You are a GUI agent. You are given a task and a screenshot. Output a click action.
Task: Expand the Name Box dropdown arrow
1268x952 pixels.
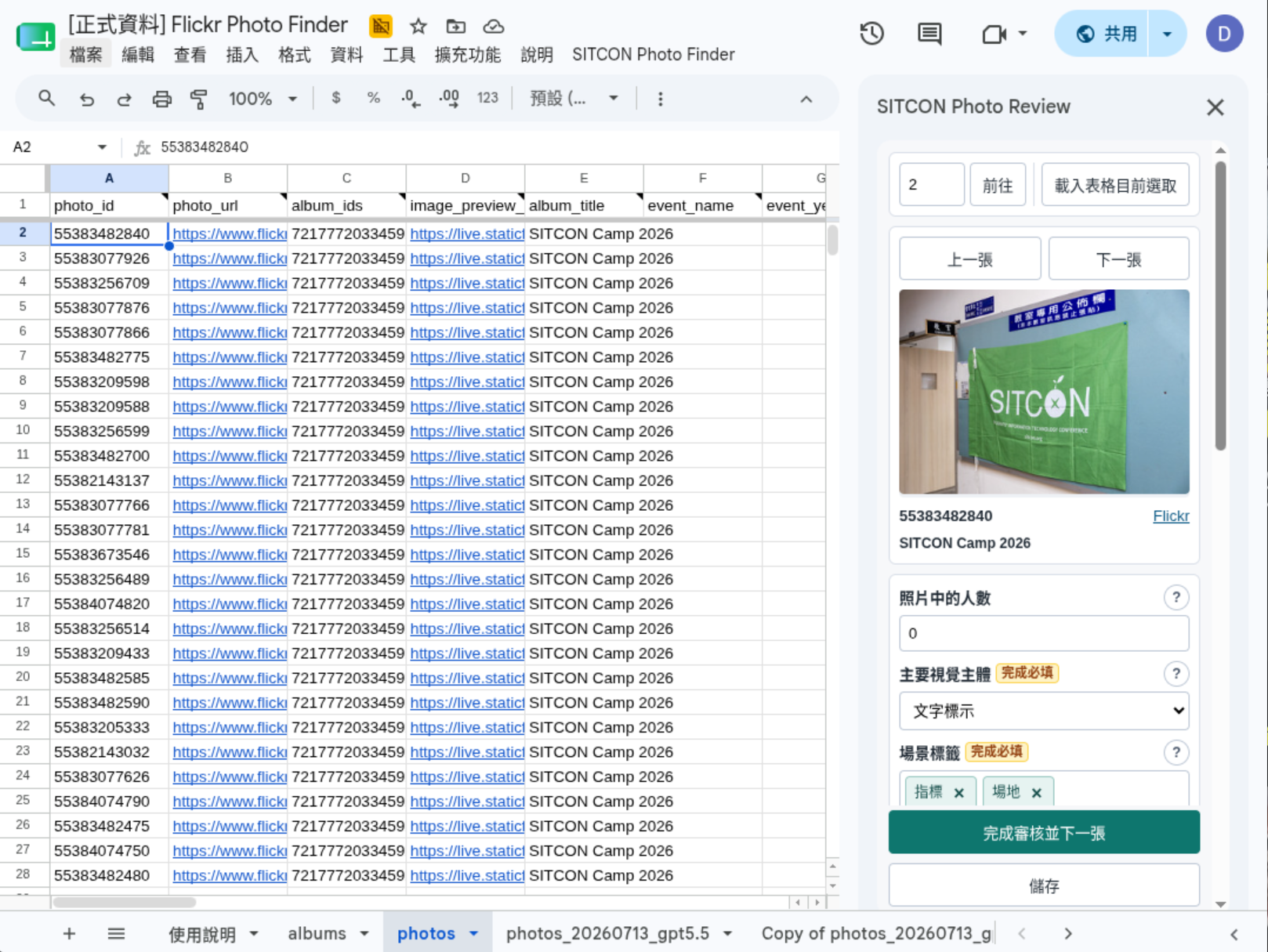(x=102, y=147)
